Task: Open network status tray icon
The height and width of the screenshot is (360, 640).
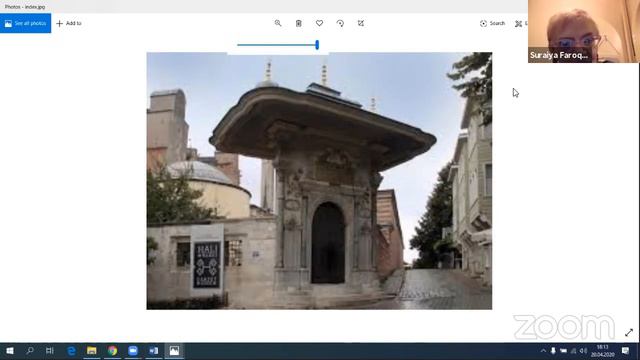Action: tap(573, 351)
